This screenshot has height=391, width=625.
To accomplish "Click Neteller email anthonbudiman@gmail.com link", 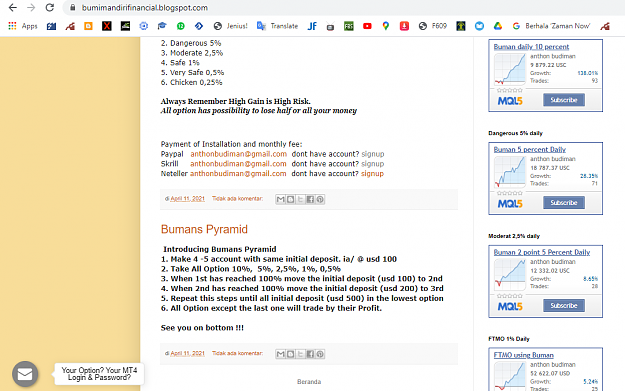I will 238,174.
